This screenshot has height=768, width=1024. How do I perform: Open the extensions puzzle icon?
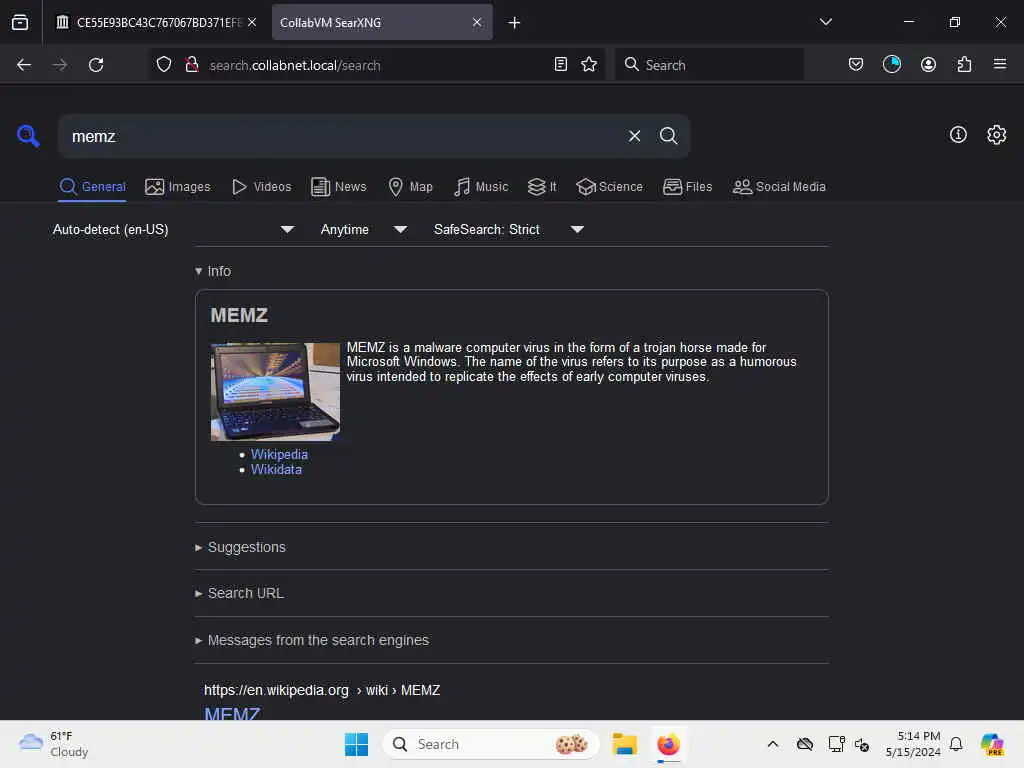(964, 65)
